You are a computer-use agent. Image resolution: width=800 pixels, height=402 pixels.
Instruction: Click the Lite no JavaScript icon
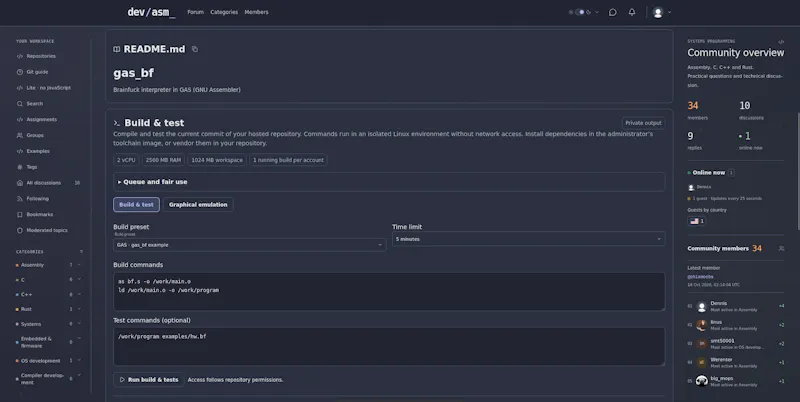tap(20, 88)
